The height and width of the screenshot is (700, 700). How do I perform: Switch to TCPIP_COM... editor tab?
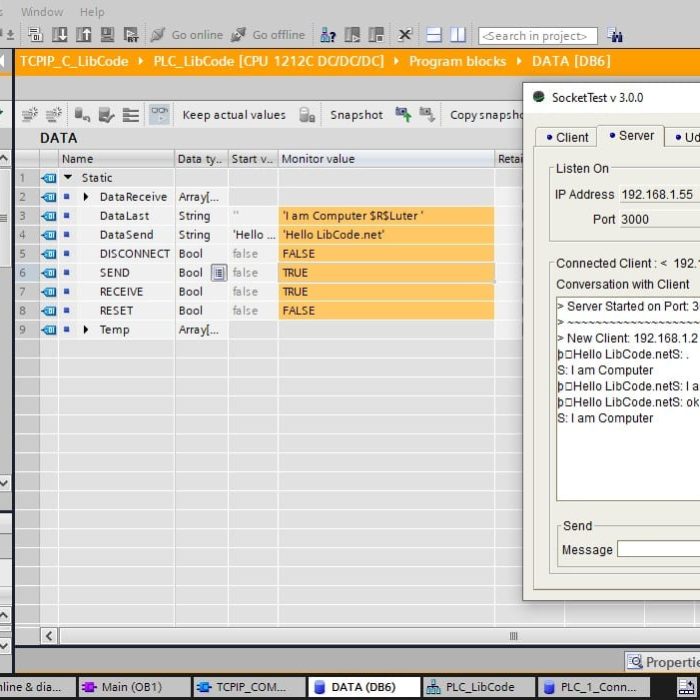[x=249, y=687]
